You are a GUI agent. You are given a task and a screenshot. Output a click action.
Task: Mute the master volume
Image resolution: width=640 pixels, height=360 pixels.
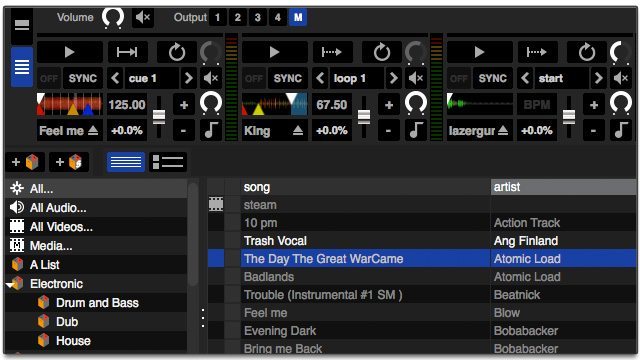pos(143,18)
